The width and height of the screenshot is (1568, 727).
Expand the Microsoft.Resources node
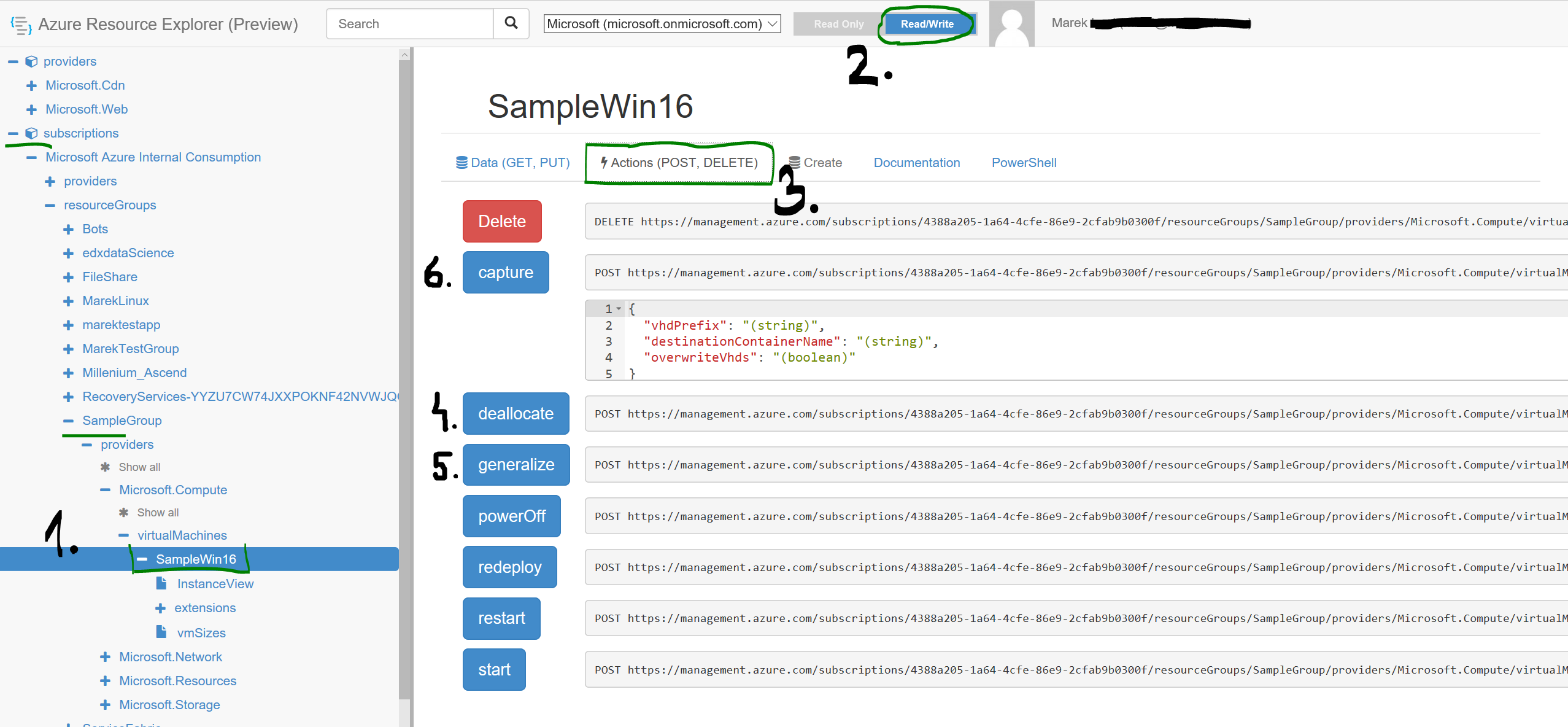coord(106,681)
